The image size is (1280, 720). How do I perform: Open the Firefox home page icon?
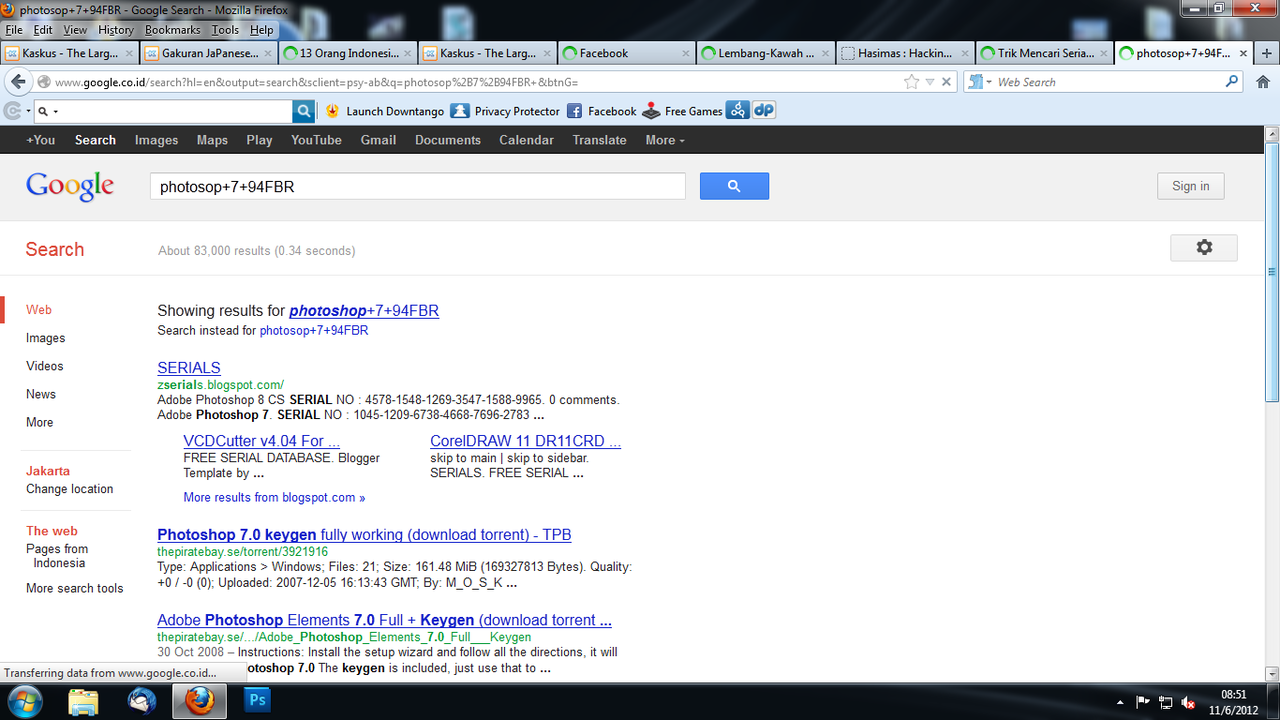[x=1263, y=82]
